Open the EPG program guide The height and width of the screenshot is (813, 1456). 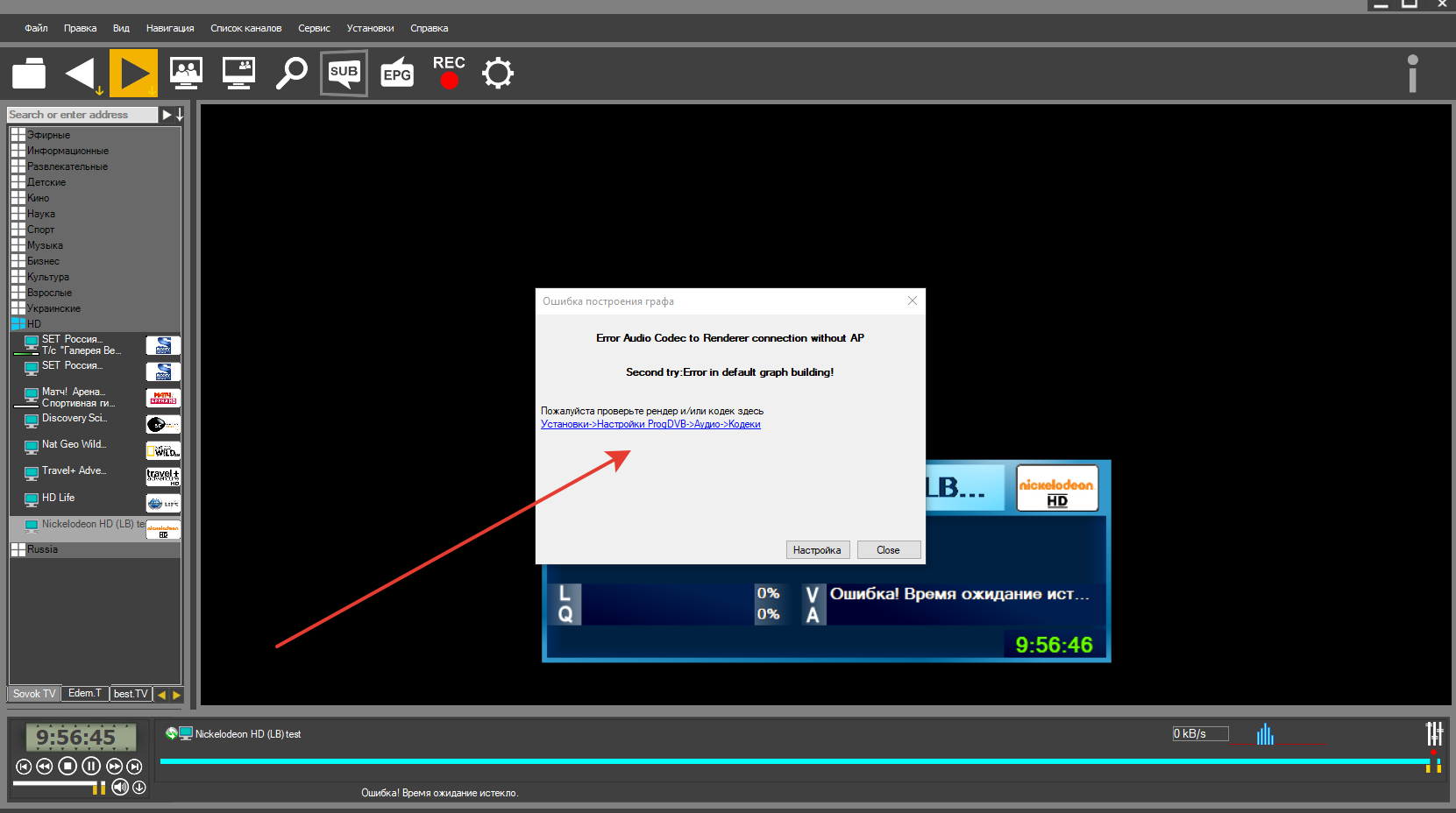(x=397, y=74)
